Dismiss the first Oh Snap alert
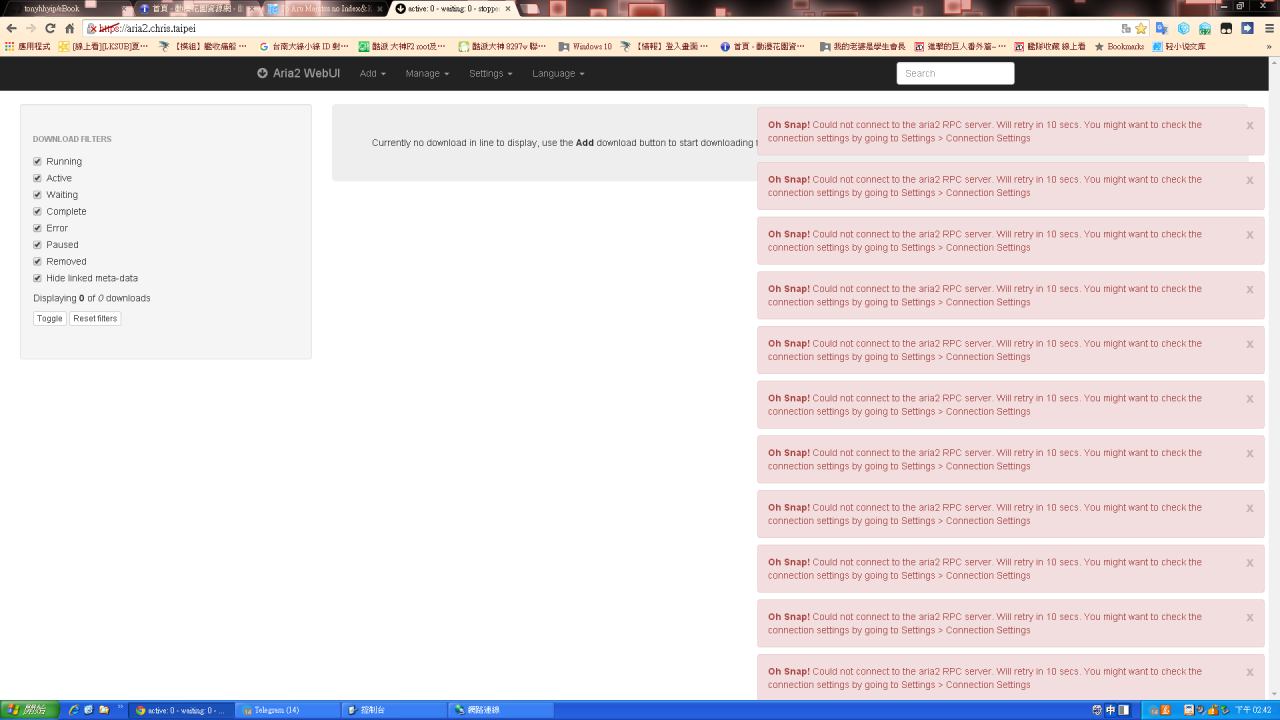Viewport: 1280px width, 720px height. click(x=1249, y=126)
